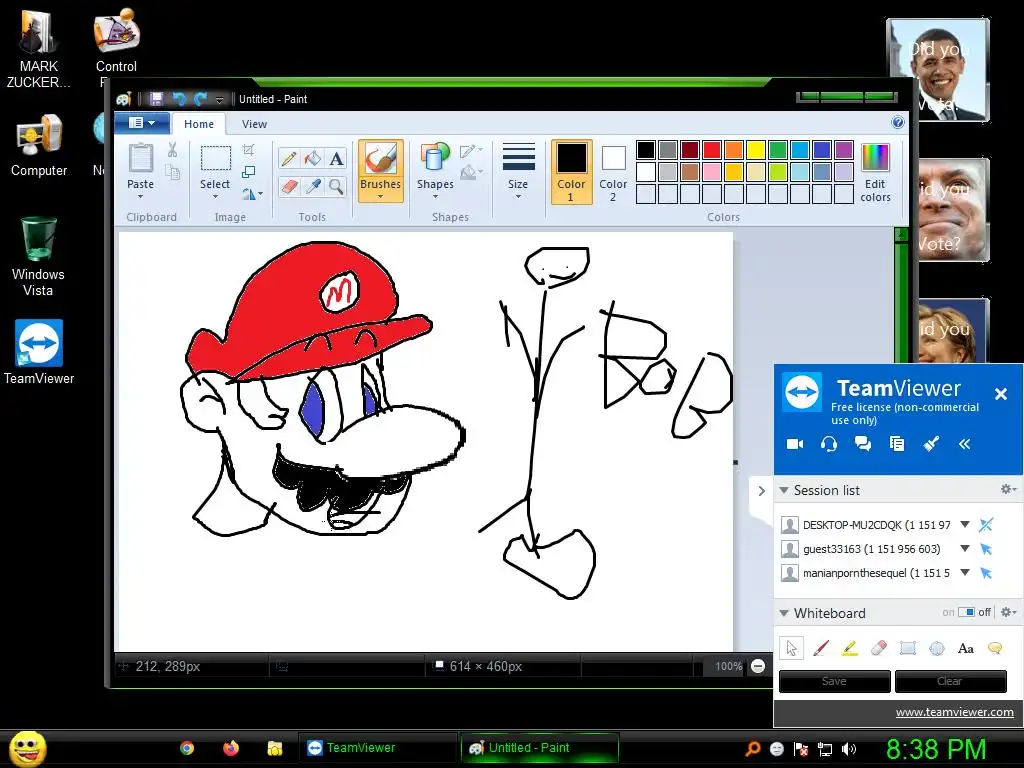Select the Text tool in Paint
The height and width of the screenshot is (768, 1024).
pos(336,159)
